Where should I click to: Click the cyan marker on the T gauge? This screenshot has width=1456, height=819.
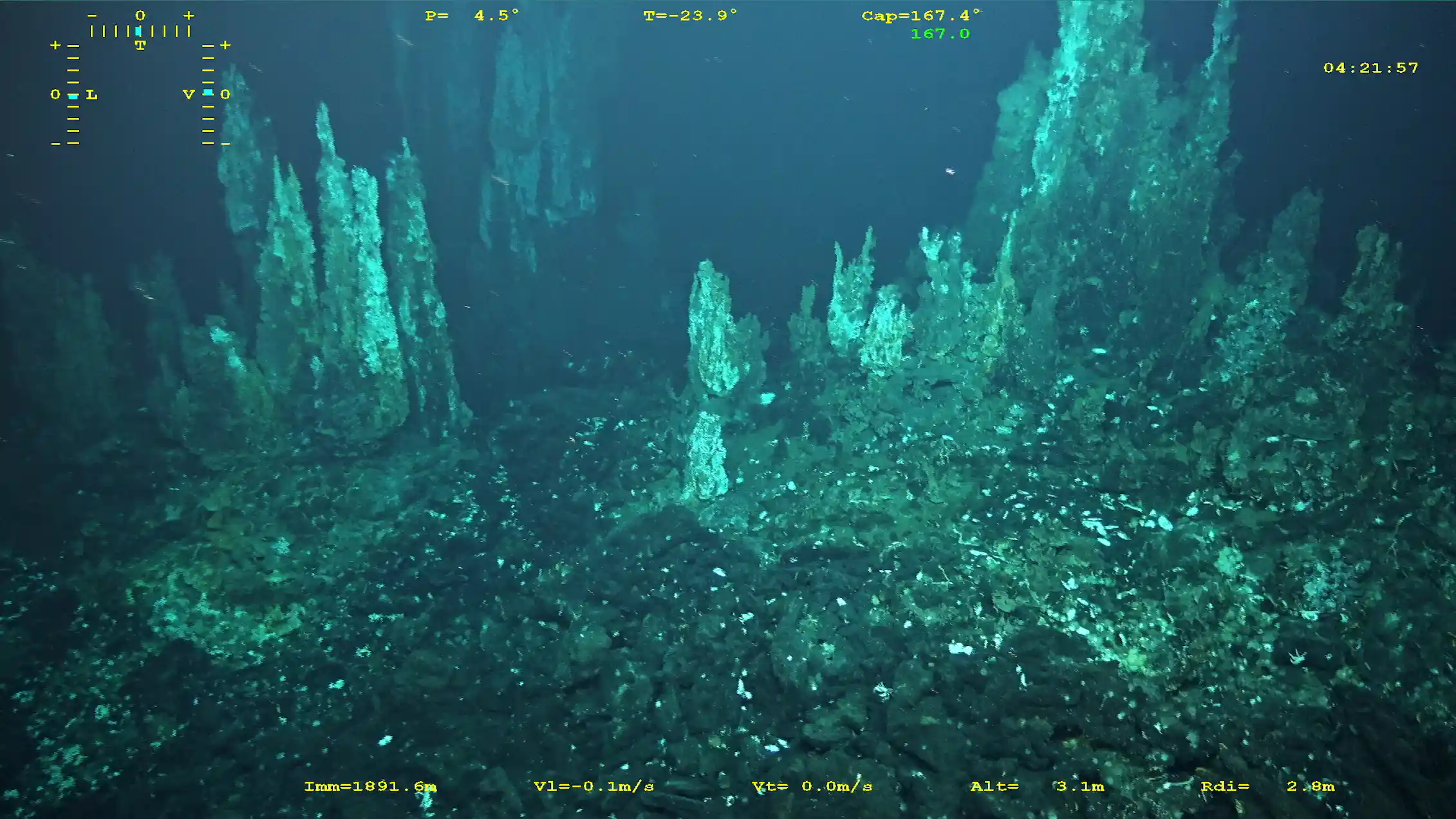pos(138,31)
